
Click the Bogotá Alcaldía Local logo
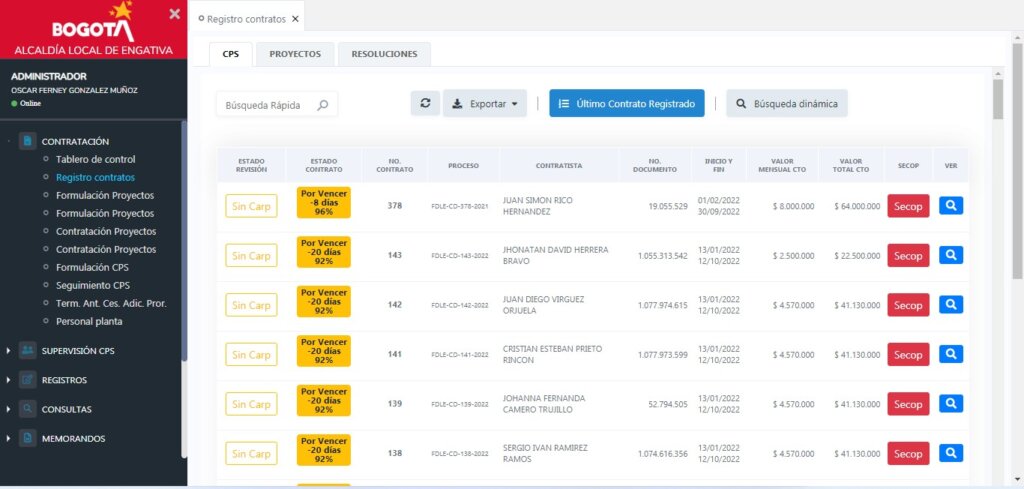click(93, 29)
